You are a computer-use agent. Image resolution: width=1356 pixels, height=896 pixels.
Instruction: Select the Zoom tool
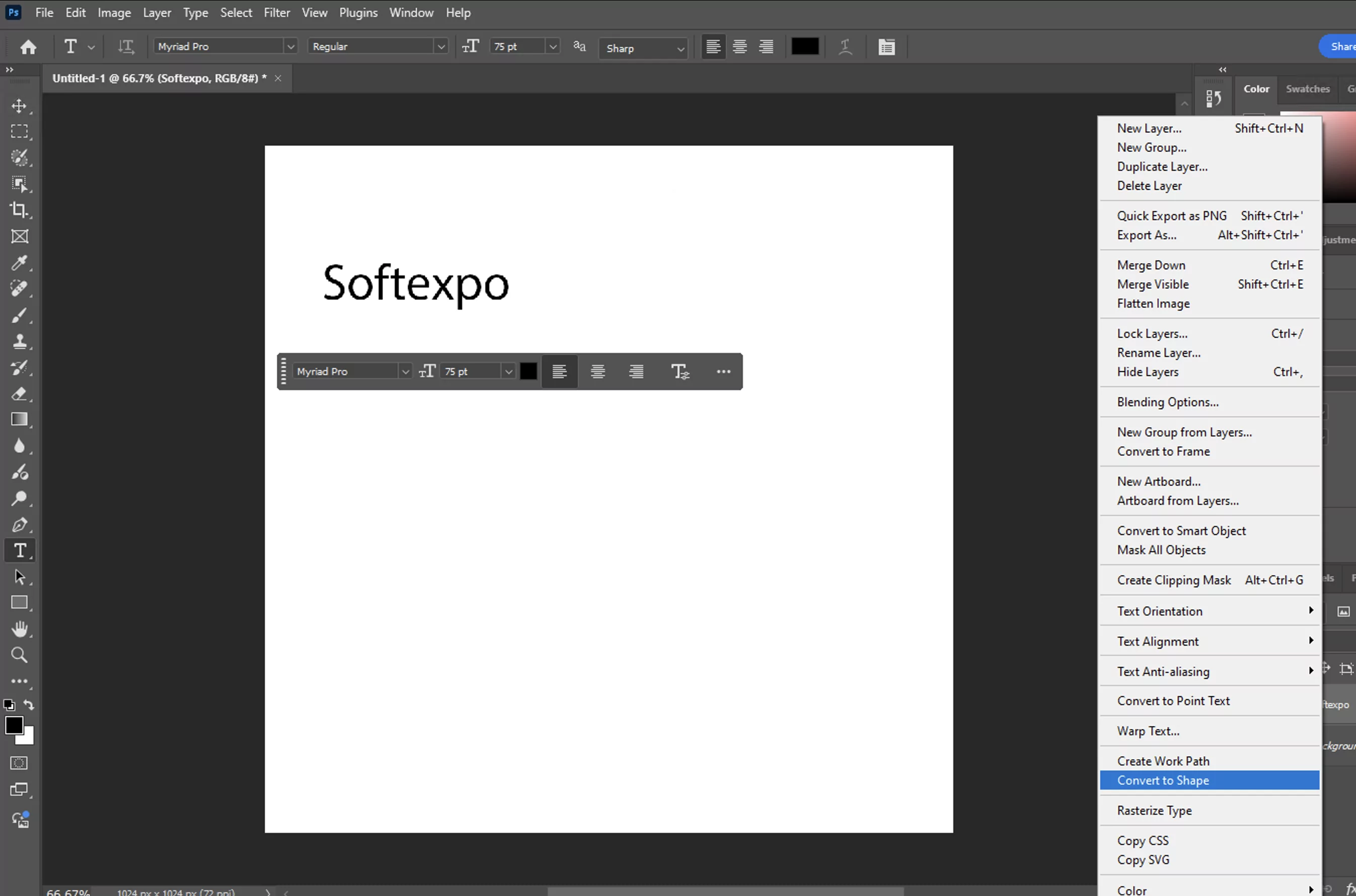coord(20,655)
